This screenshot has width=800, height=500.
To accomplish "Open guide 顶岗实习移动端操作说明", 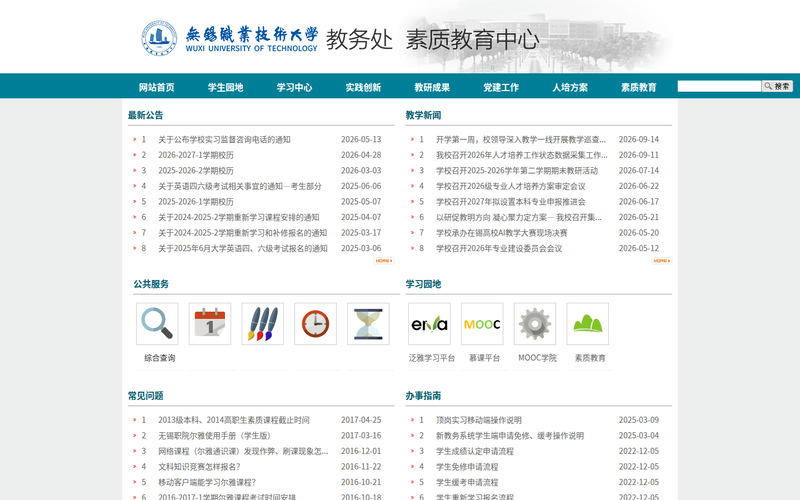I will point(479,420).
